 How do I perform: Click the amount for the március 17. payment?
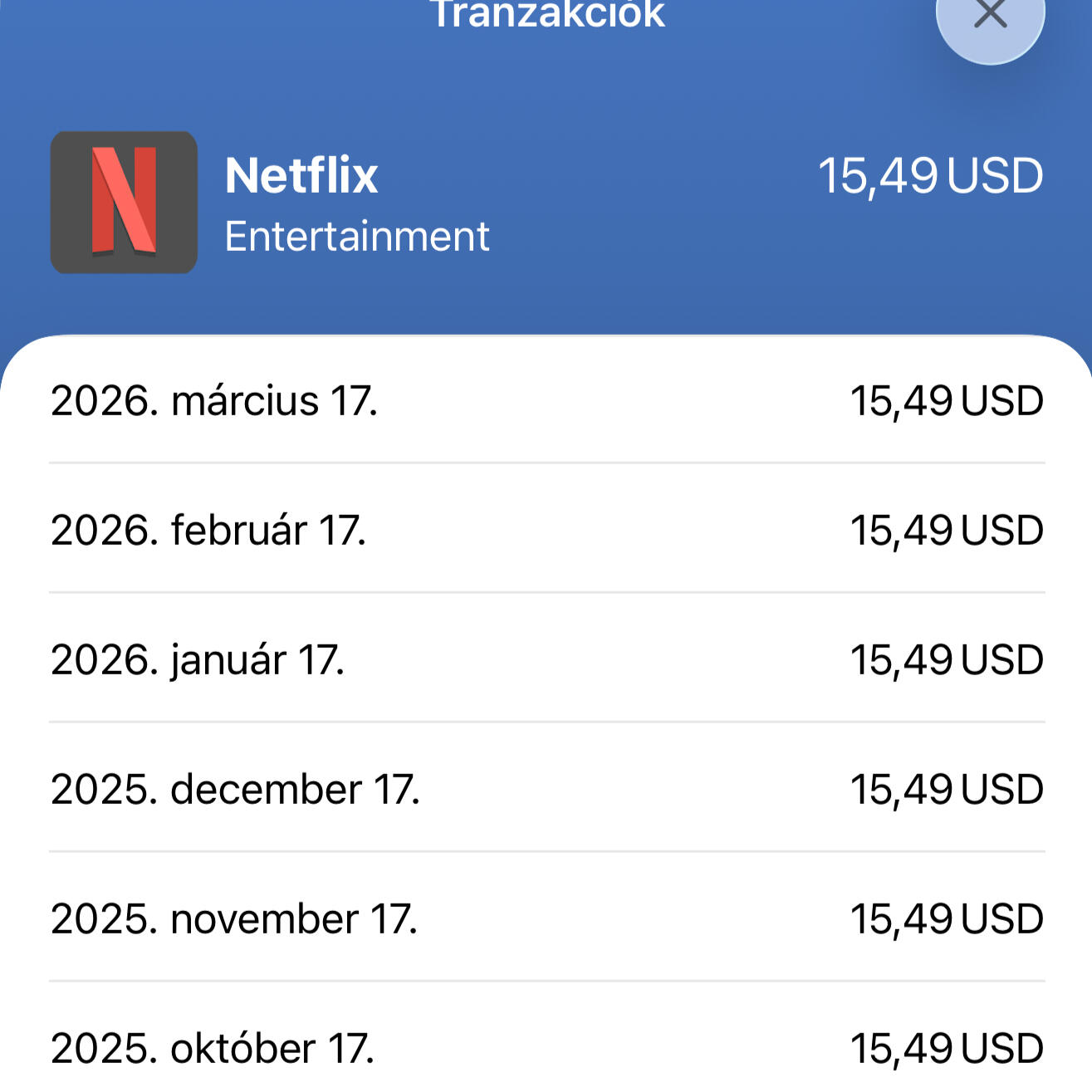947,401
